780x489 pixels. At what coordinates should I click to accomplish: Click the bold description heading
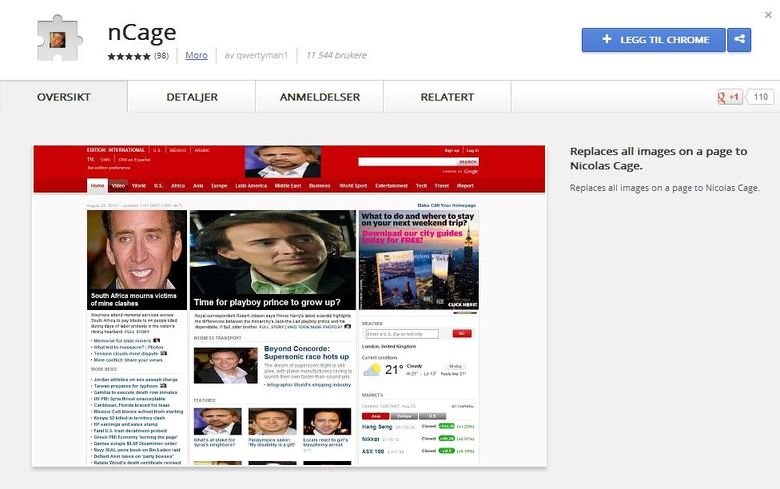(x=659, y=158)
